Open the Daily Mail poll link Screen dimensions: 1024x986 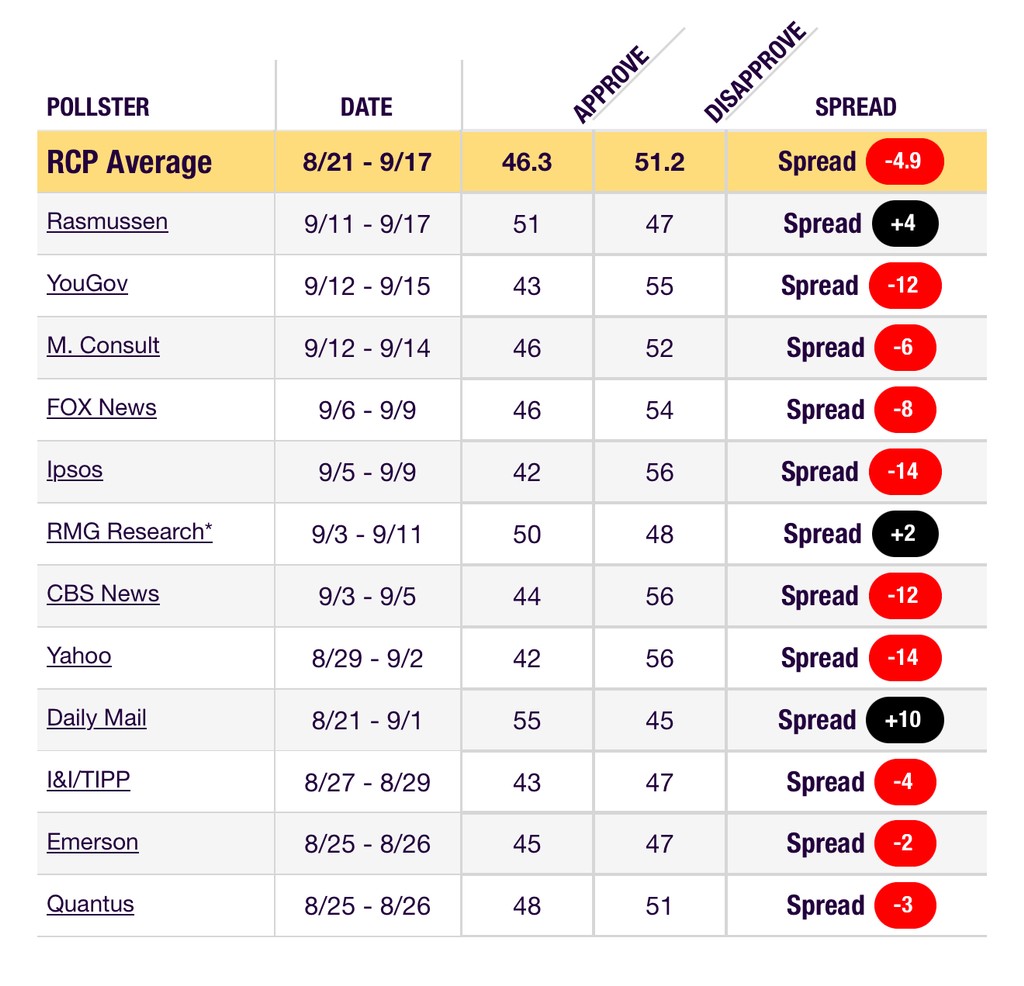pyautogui.click(x=96, y=718)
